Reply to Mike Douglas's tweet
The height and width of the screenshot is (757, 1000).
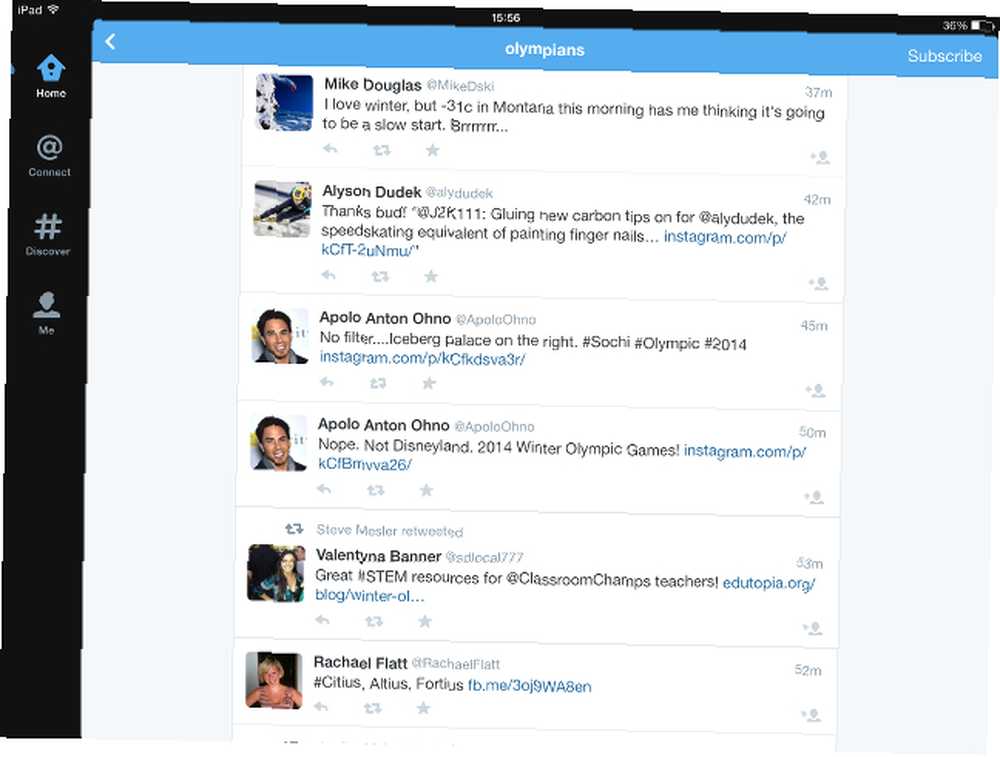pyautogui.click(x=330, y=149)
